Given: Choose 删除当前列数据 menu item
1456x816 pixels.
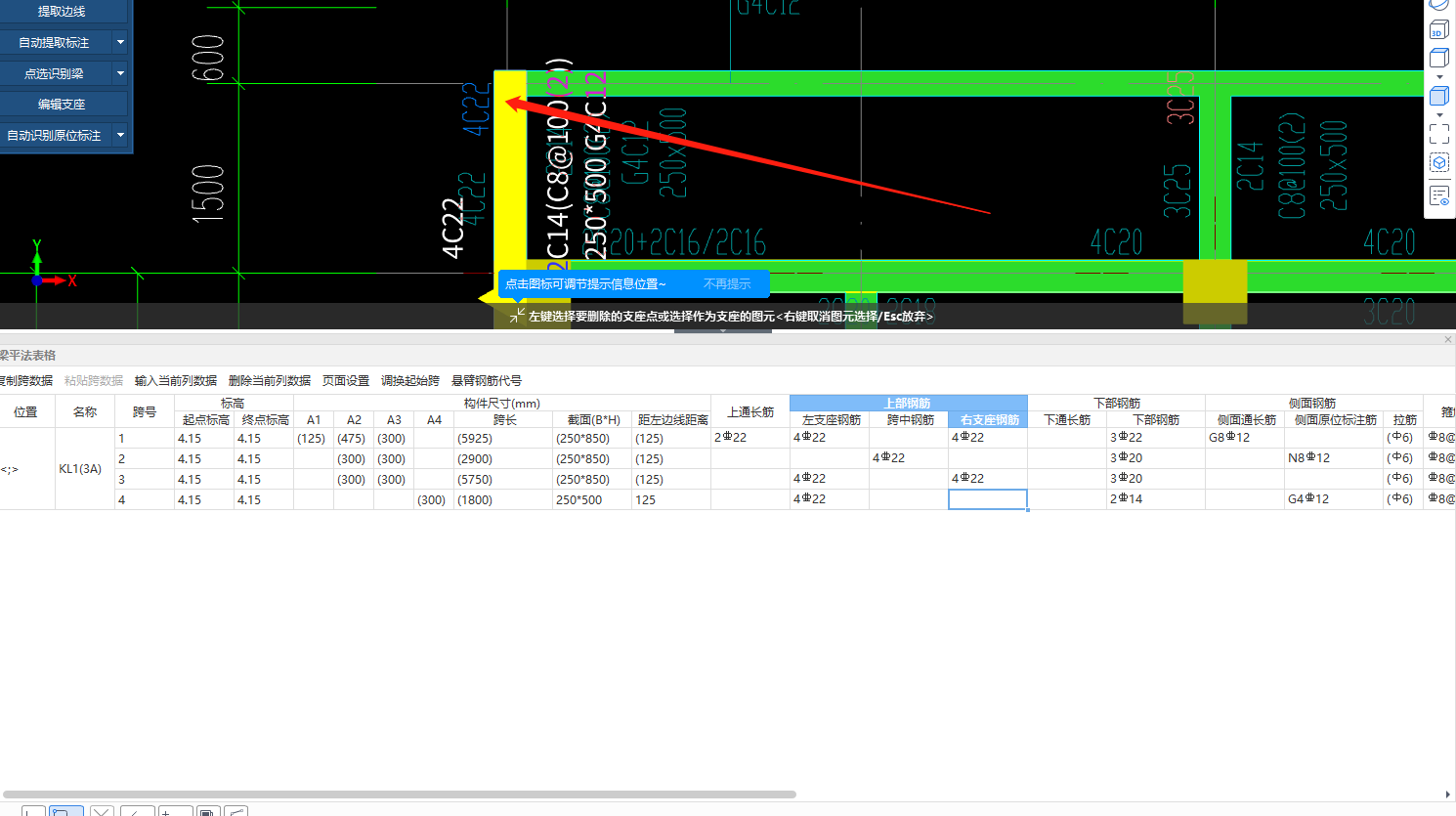Looking at the screenshot, I should [270, 381].
